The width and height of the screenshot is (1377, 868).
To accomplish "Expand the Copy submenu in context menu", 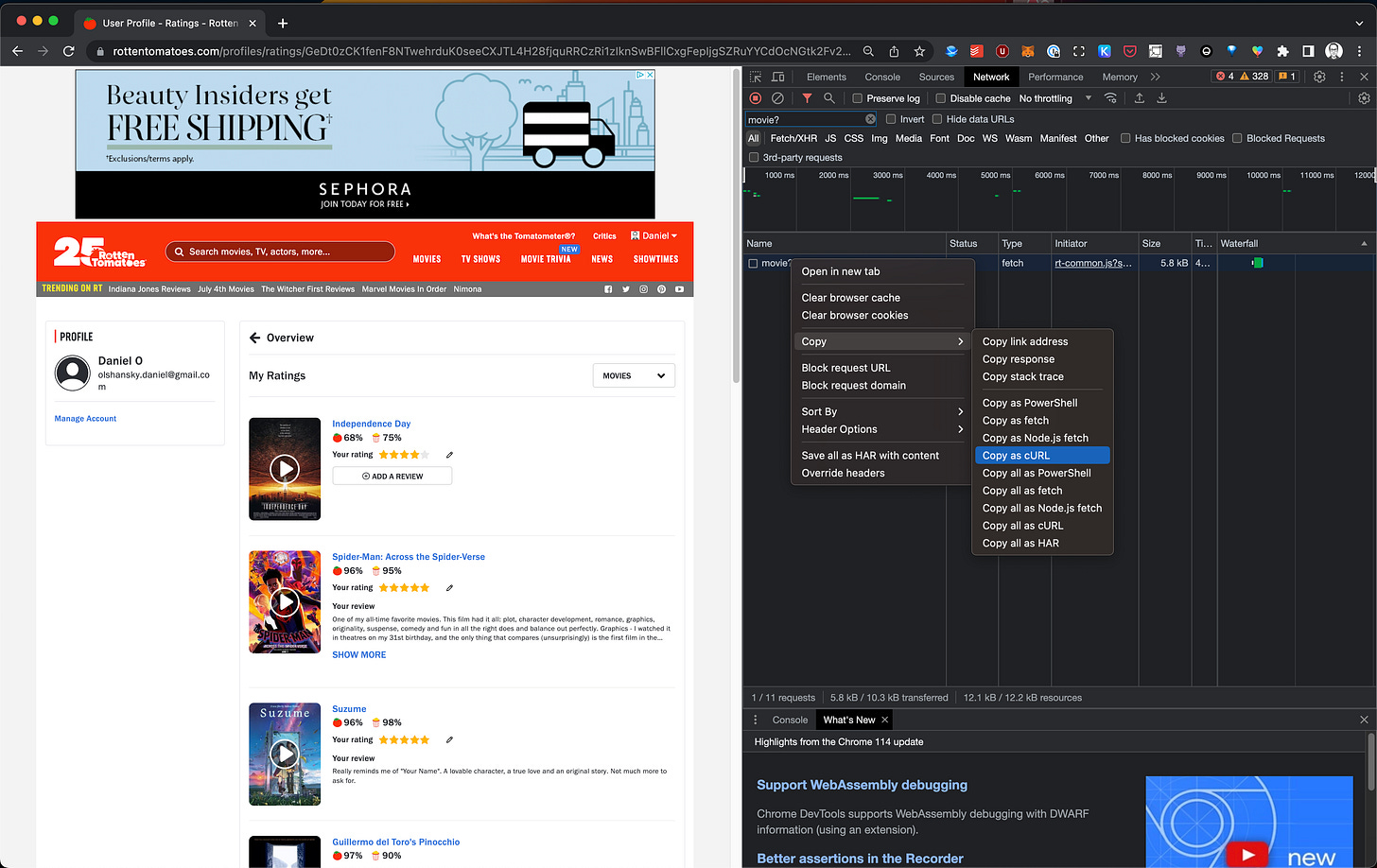I will coord(881,341).
